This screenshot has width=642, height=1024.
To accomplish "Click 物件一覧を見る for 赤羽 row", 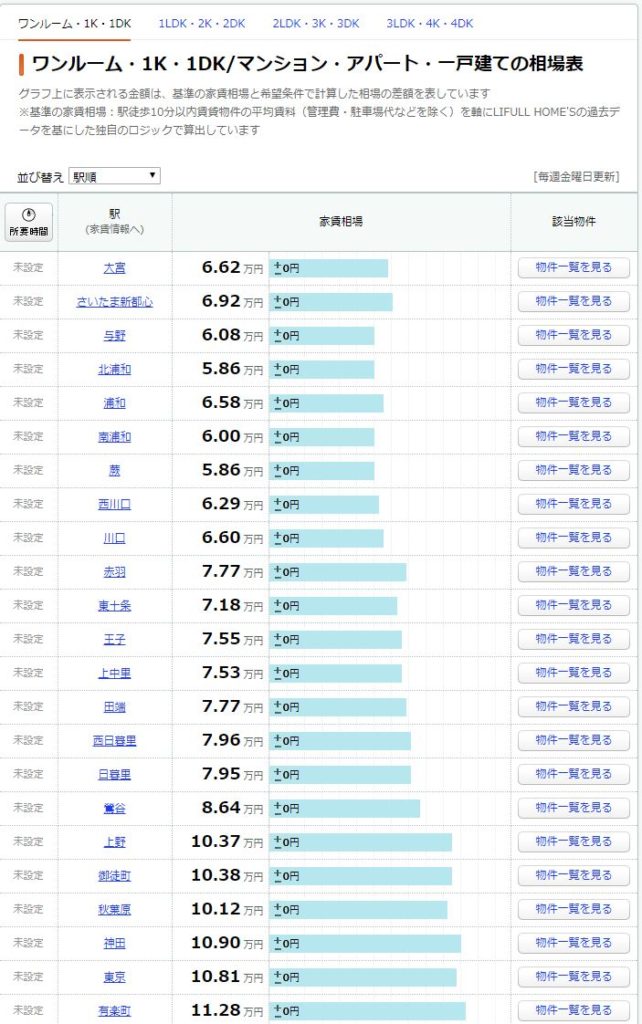I will tap(573, 572).
